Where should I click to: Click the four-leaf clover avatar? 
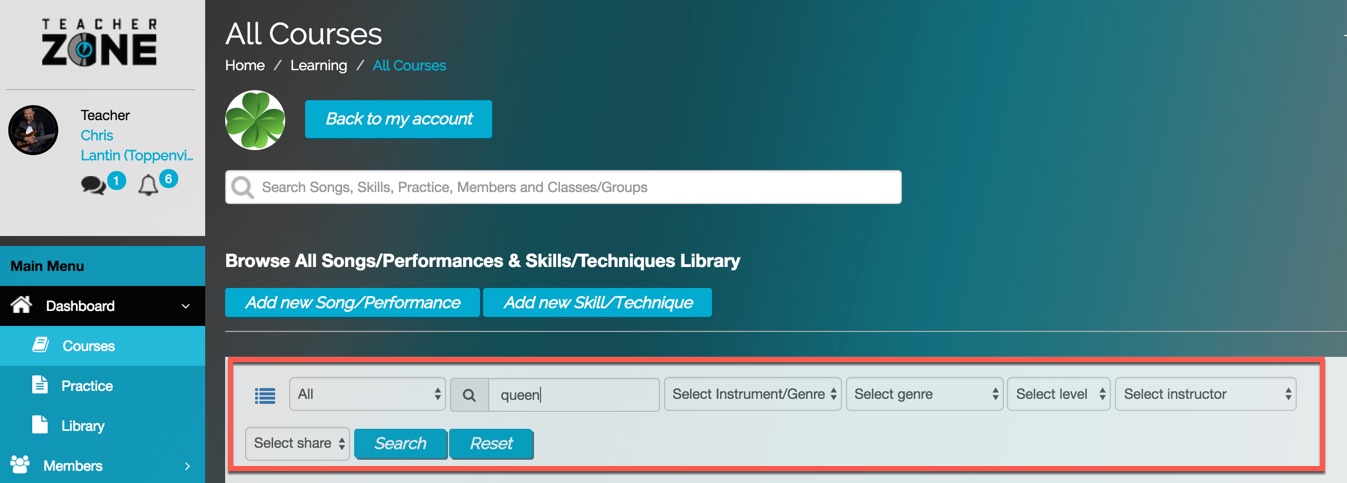click(x=255, y=120)
